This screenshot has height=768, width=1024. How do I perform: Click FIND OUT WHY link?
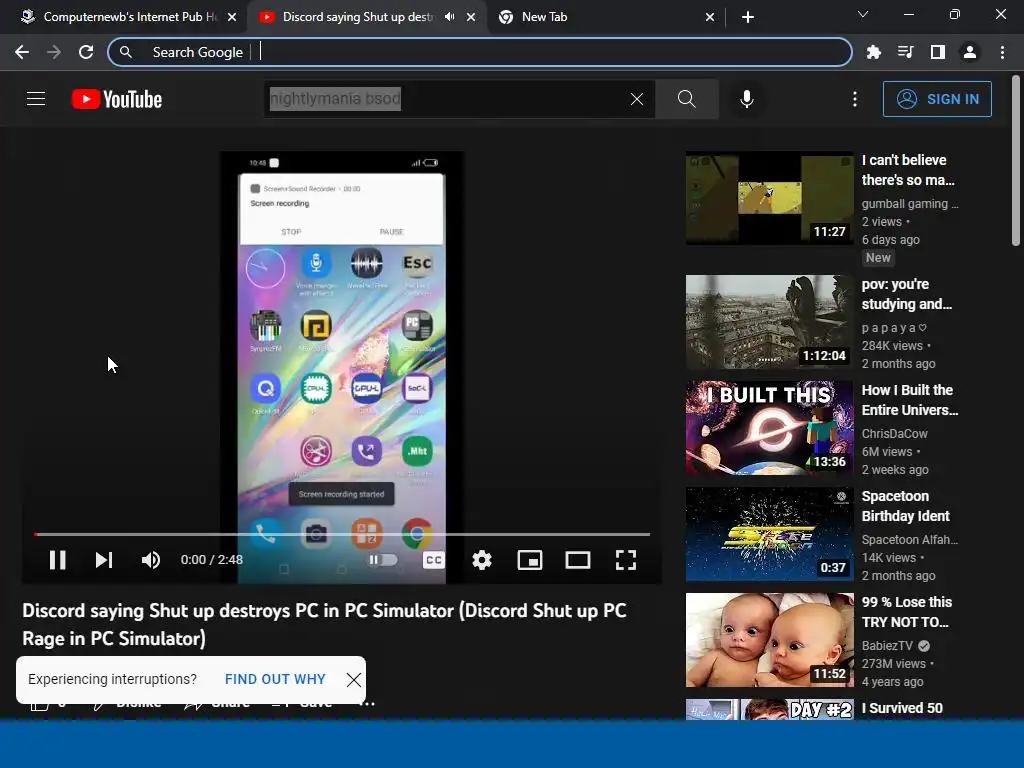coord(275,679)
